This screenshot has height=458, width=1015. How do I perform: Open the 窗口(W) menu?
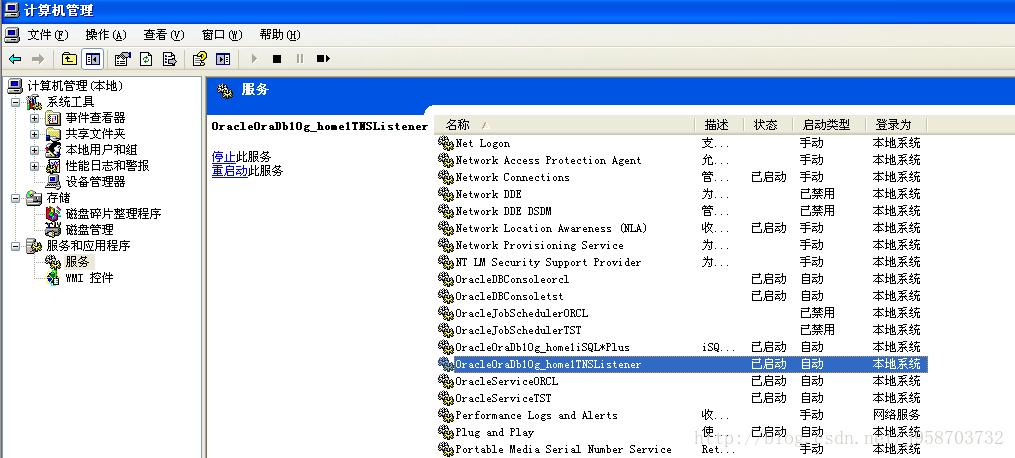click(x=222, y=35)
